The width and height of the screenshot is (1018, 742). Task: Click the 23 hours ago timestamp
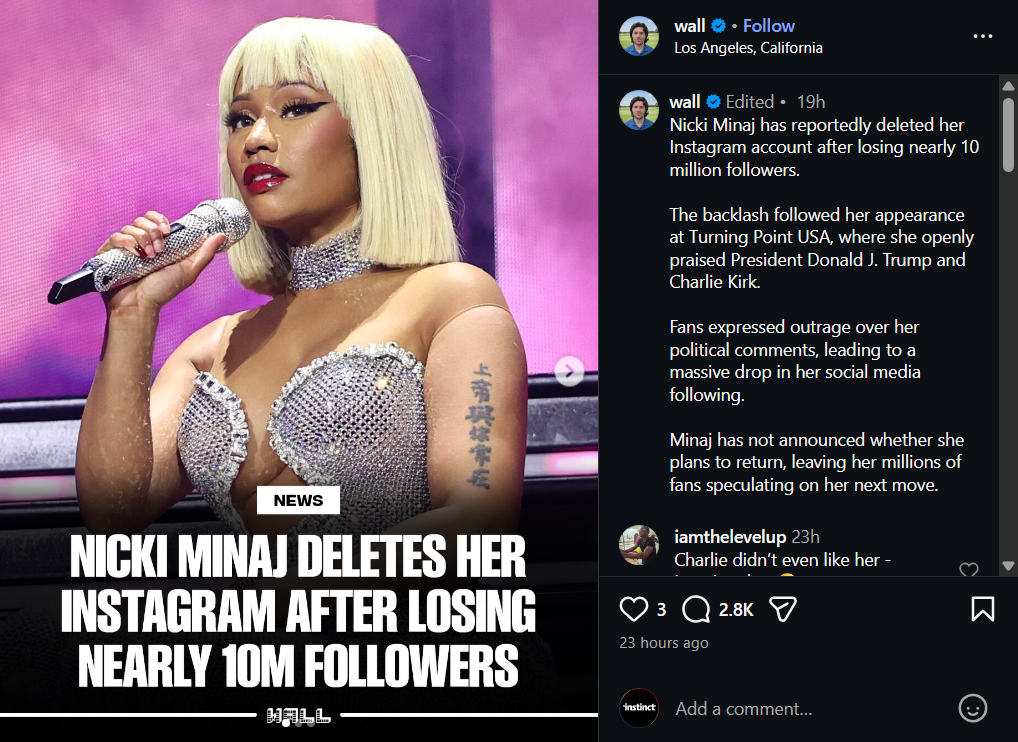click(x=663, y=643)
